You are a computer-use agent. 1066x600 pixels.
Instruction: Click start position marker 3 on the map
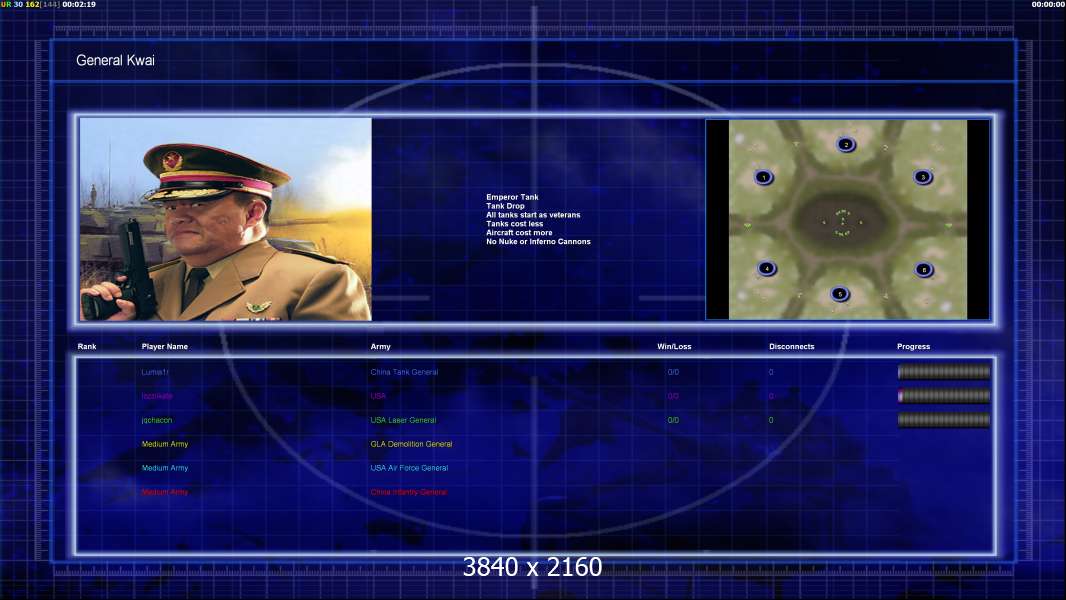pyautogui.click(x=923, y=177)
